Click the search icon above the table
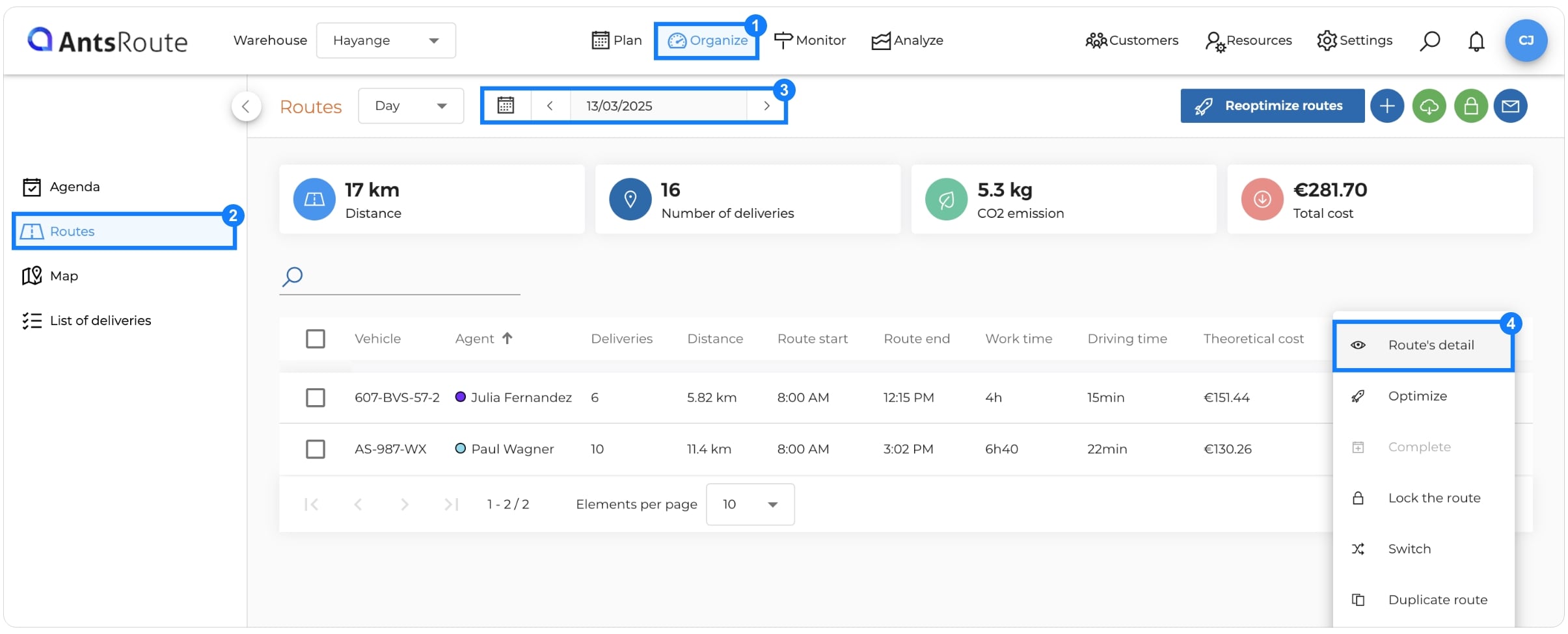 (x=292, y=276)
